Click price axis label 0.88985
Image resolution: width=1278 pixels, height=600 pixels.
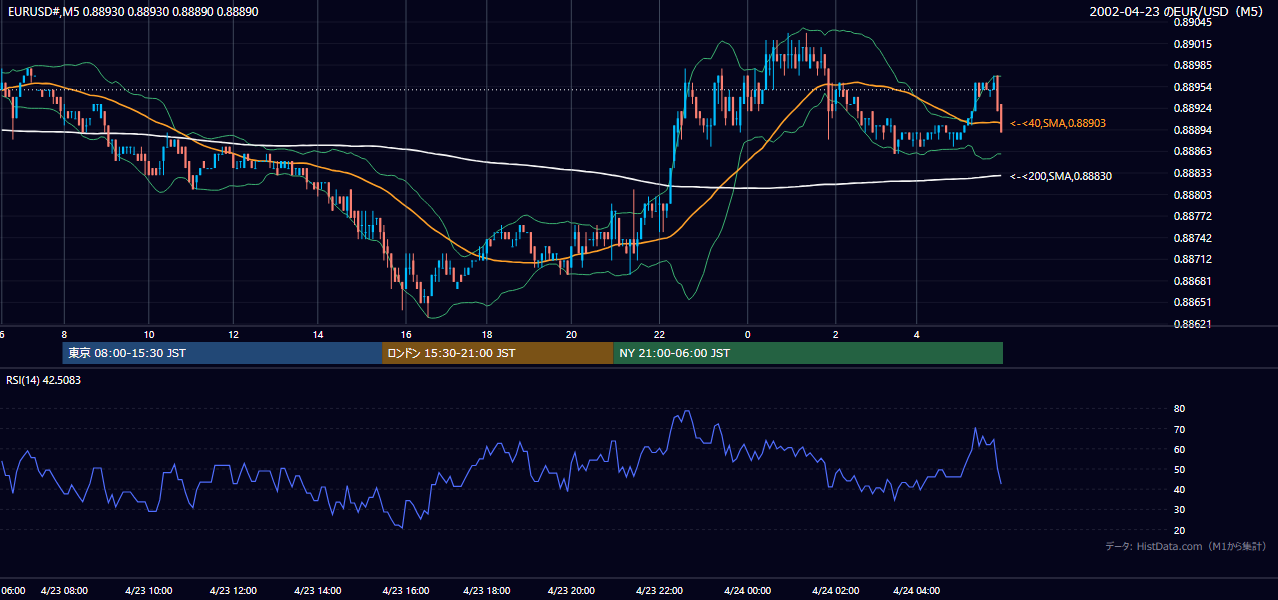click(x=1193, y=65)
